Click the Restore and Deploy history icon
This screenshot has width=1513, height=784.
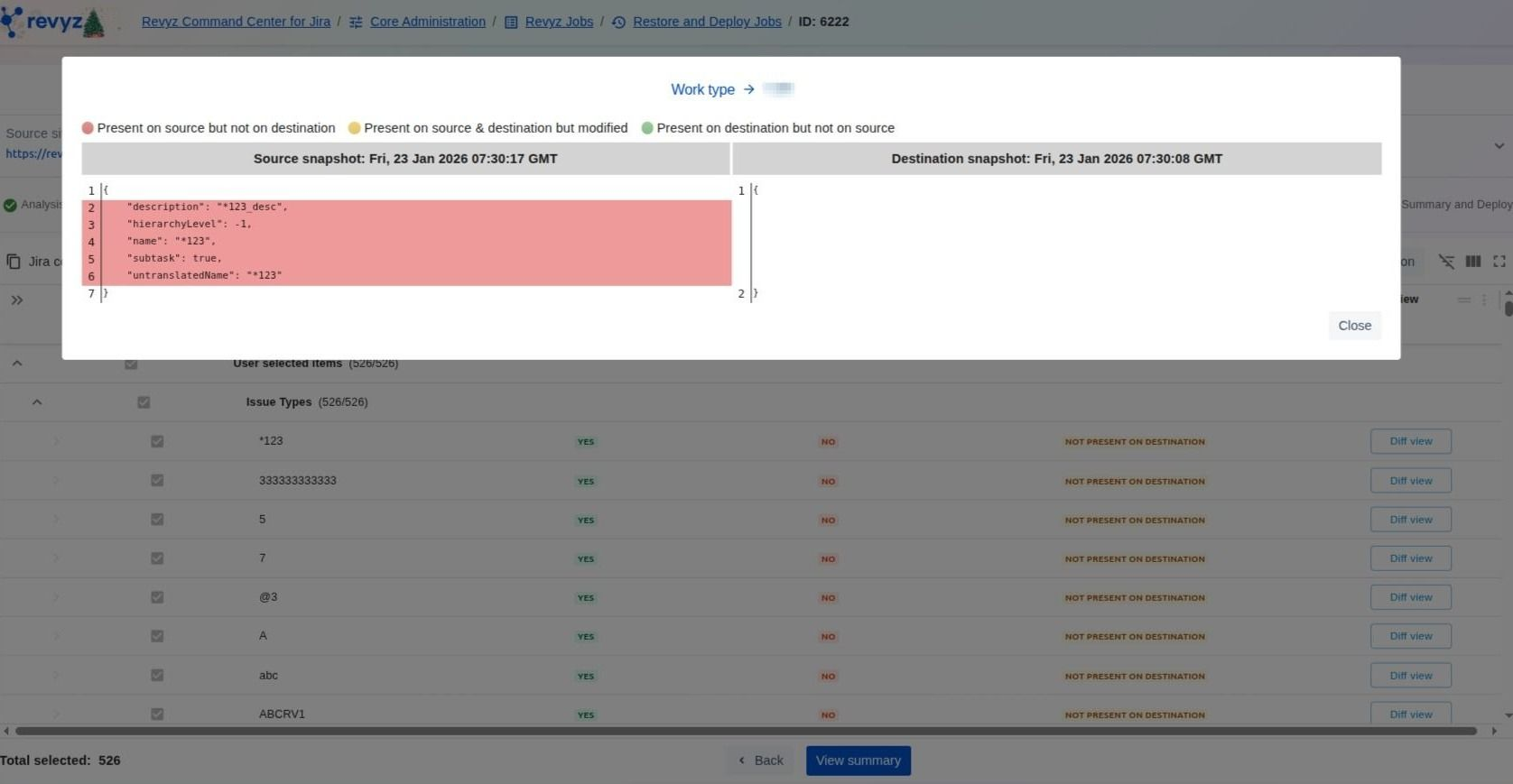coord(618,23)
